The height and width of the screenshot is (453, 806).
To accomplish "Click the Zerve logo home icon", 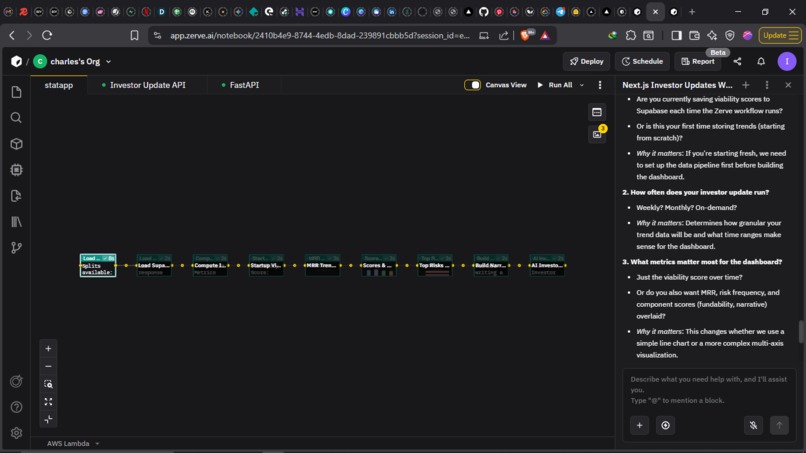I will click(16, 61).
